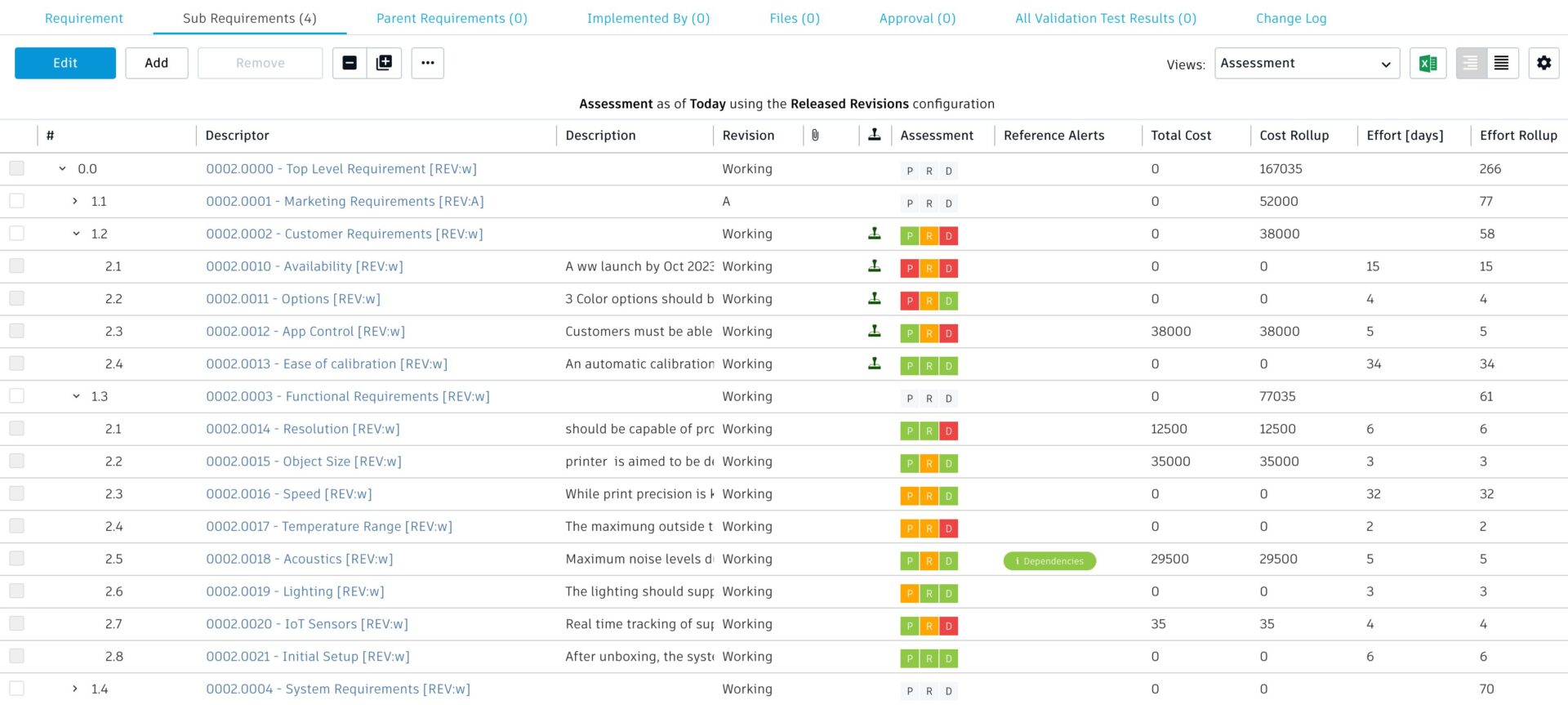This screenshot has height=705, width=1568.
Task: Click the collapse all rows icon
Action: point(350,63)
